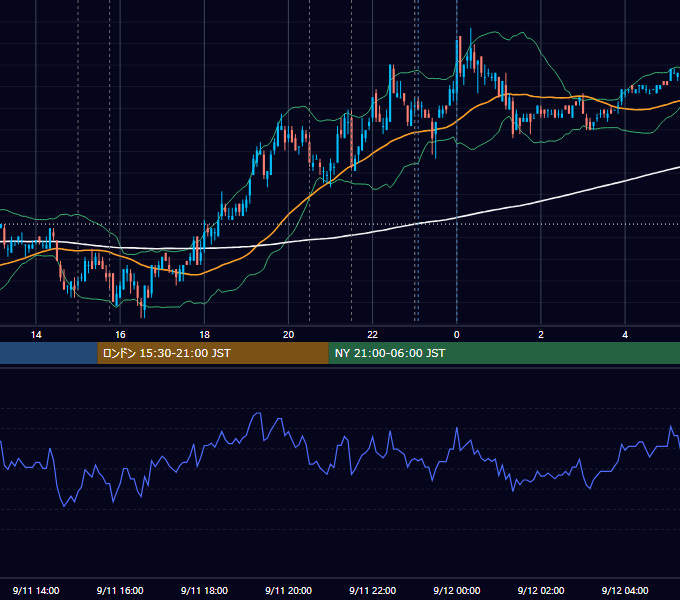
Task: Click the 22 hour label on price chart axis
Action: 373,335
